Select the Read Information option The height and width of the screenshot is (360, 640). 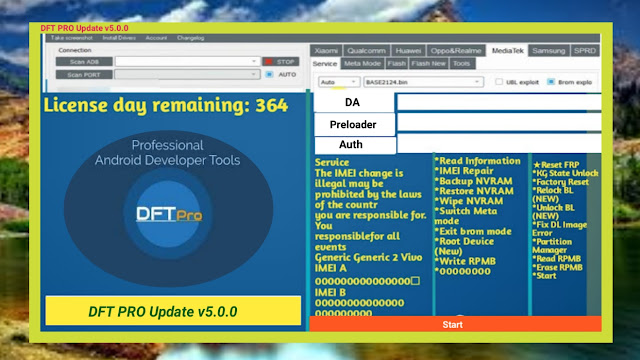coord(478,161)
